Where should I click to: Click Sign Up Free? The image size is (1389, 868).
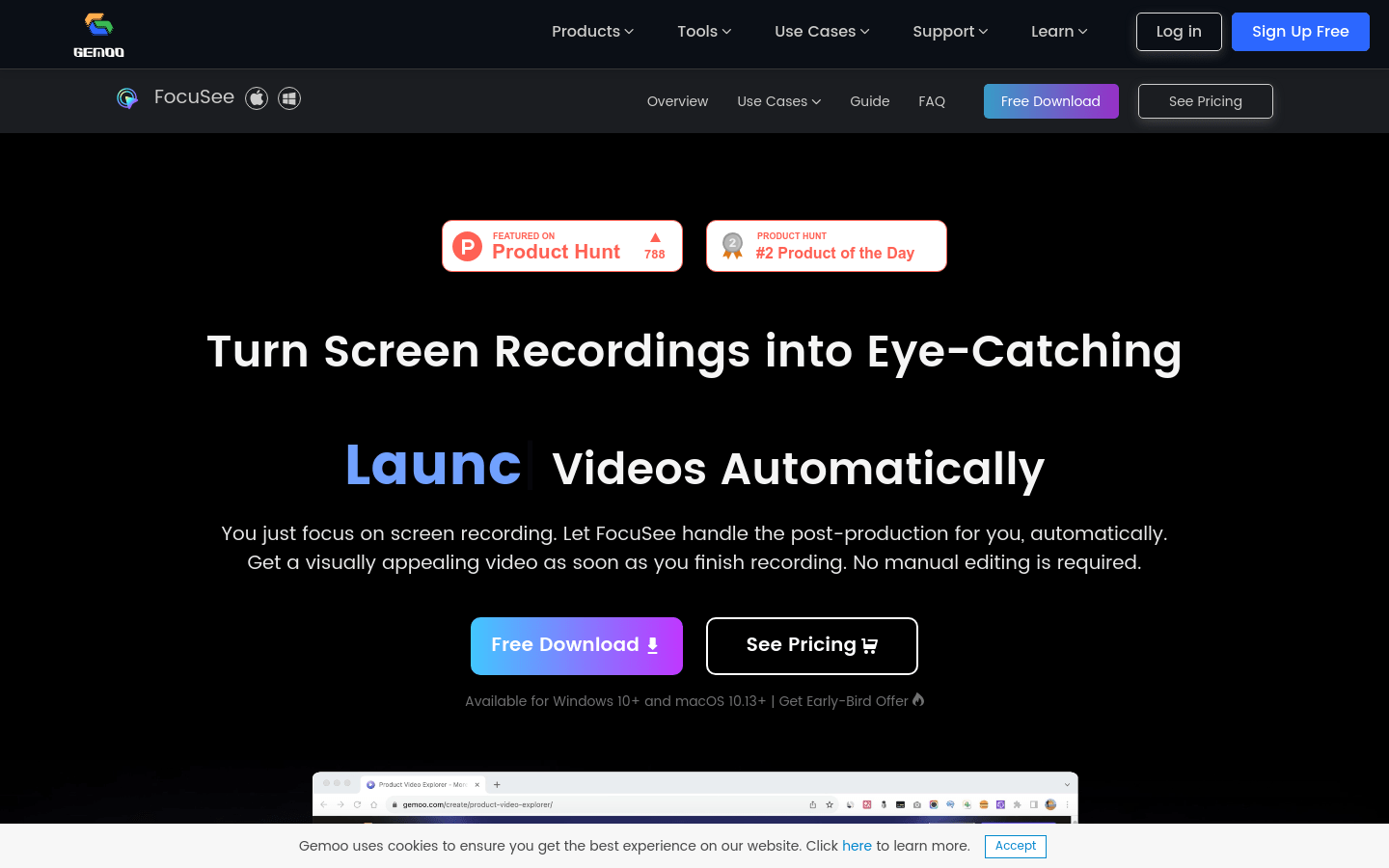click(1300, 32)
